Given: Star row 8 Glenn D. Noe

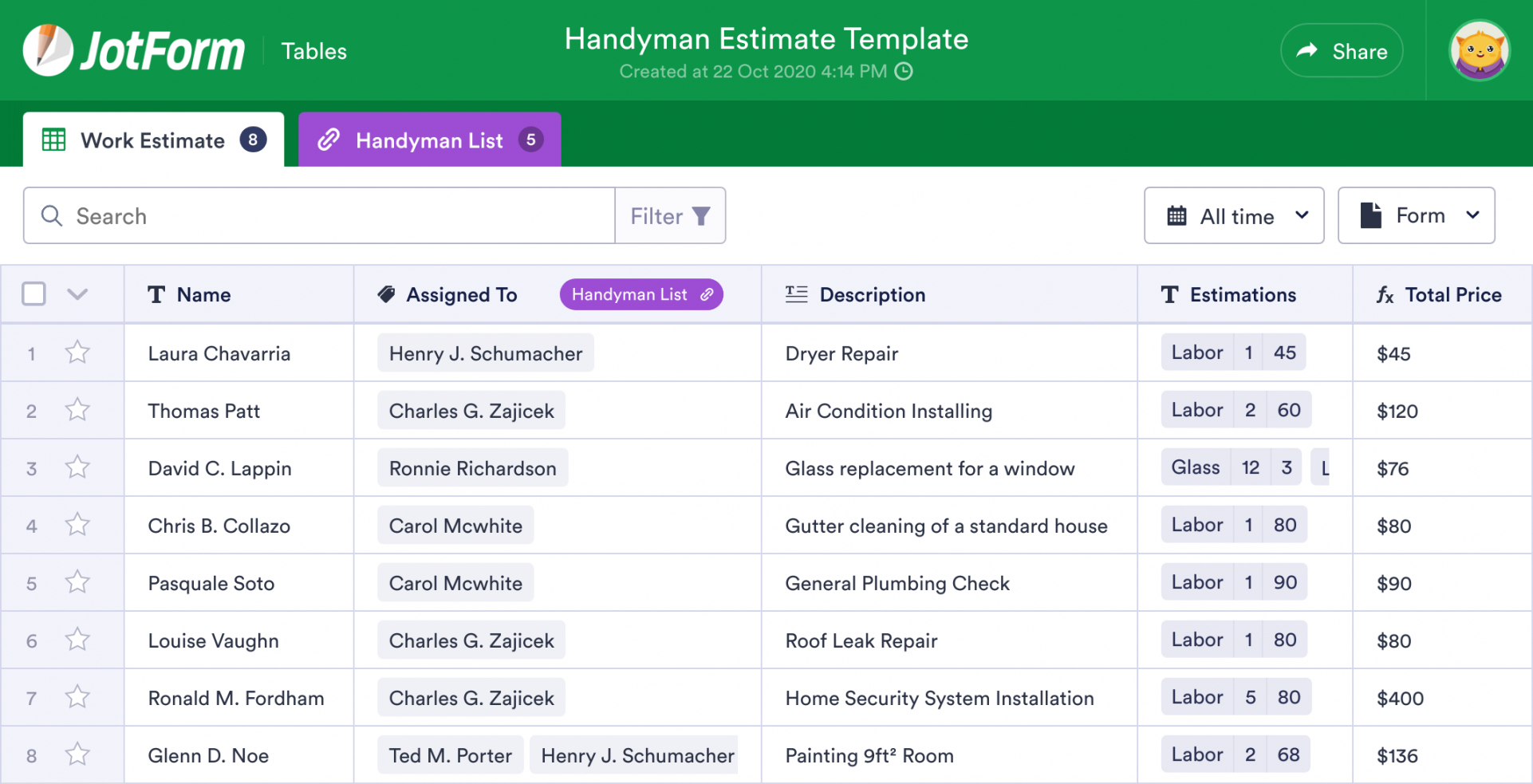Looking at the screenshot, I should (77, 754).
